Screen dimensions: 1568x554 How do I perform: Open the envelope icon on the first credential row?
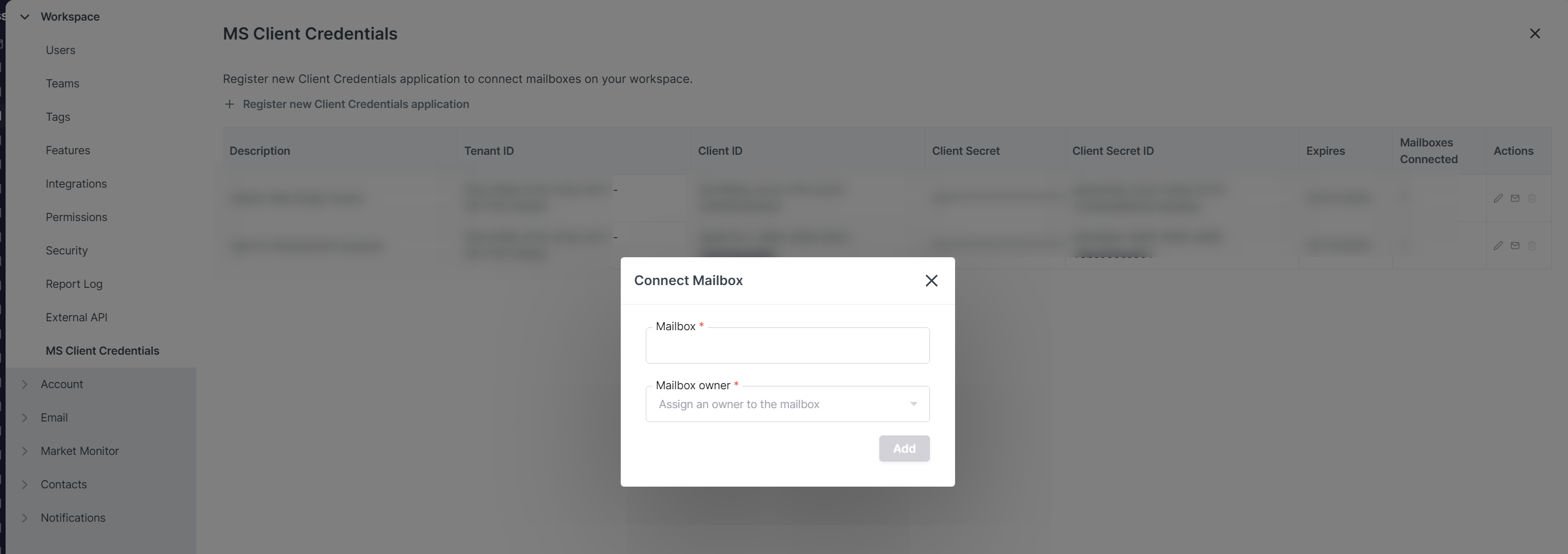tap(1516, 198)
